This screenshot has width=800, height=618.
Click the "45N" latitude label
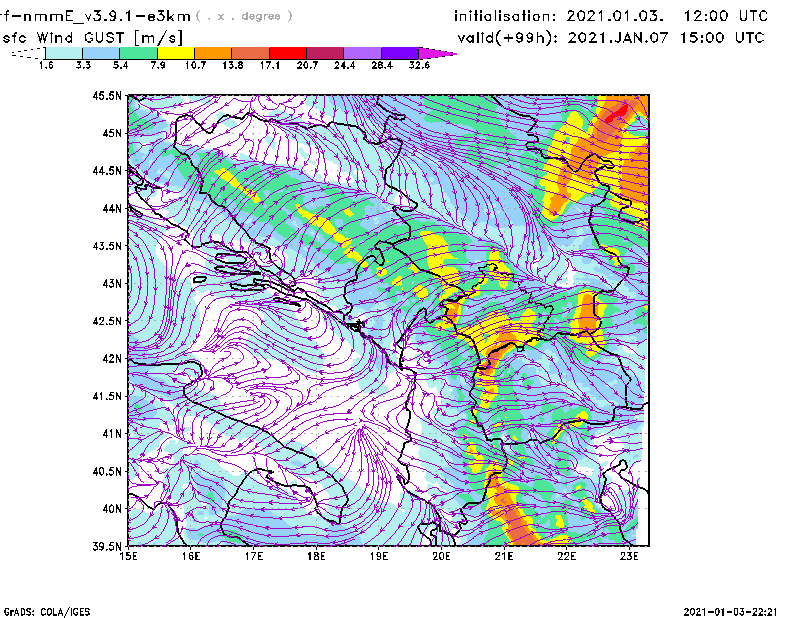point(112,133)
